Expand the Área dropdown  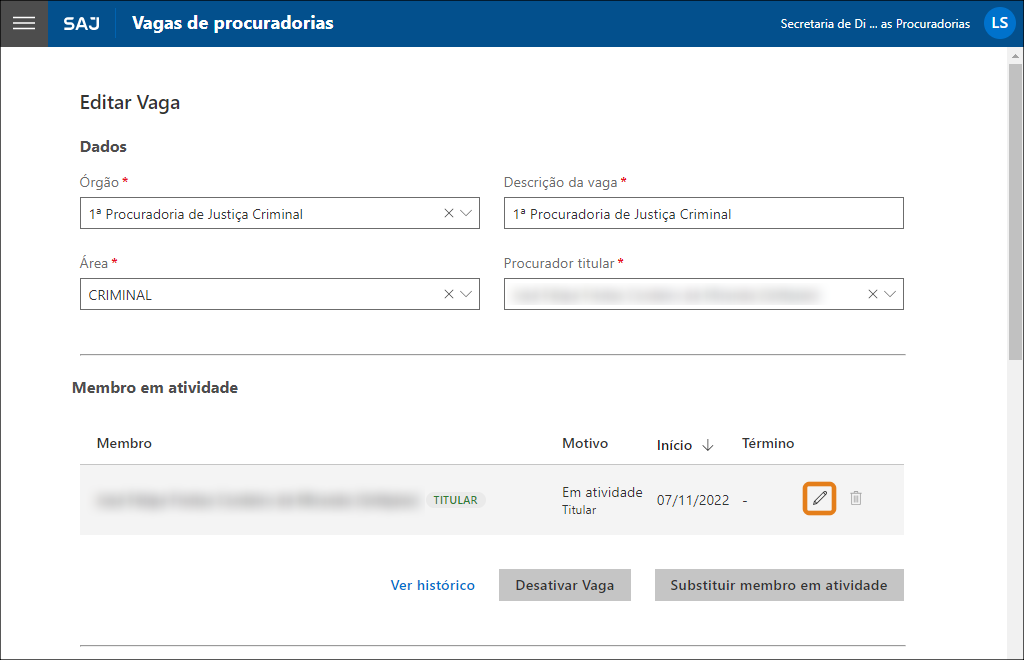point(466,294)
